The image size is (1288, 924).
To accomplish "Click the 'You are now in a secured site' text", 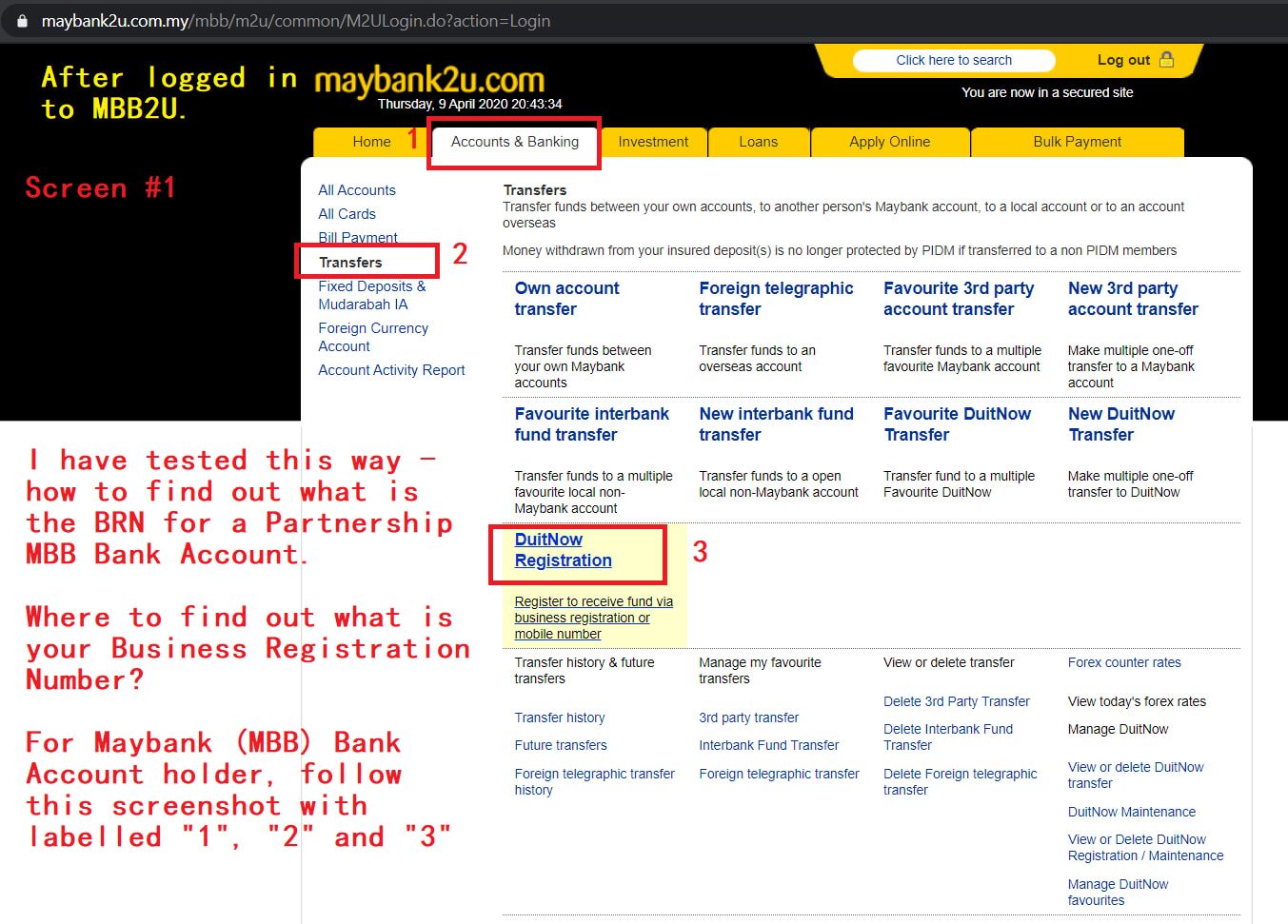I will pos(1047,92).
